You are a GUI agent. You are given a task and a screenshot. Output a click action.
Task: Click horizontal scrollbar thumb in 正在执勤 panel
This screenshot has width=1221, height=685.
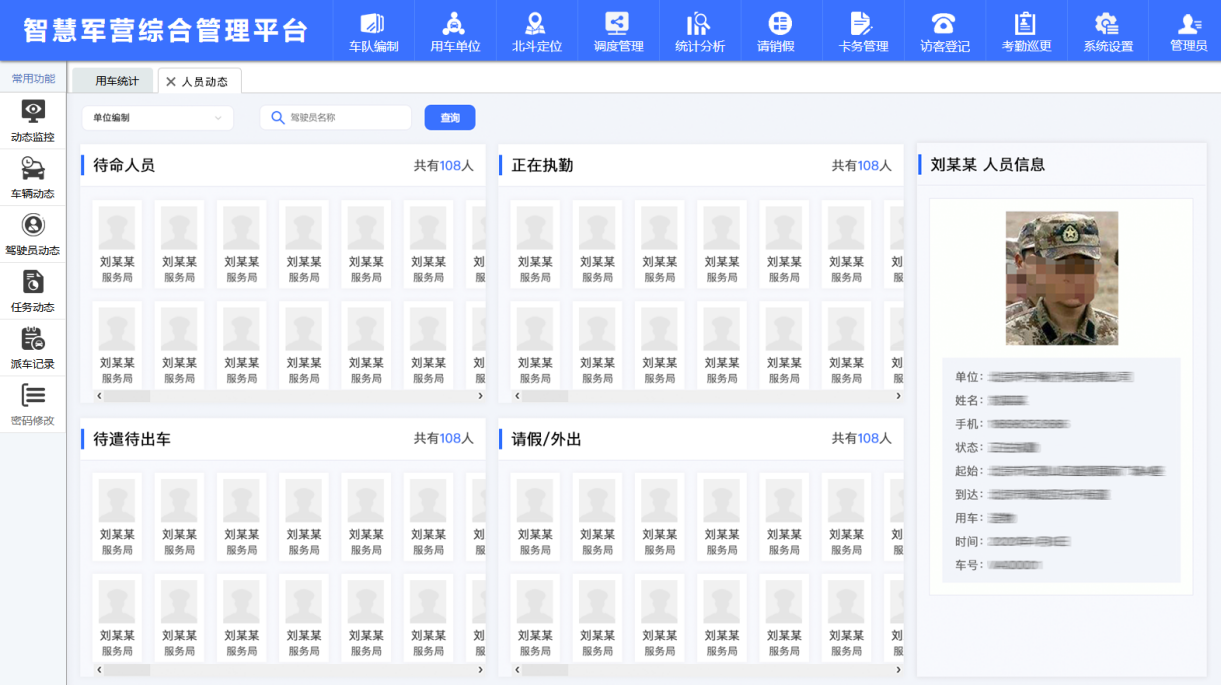click(x=545, y=396)
